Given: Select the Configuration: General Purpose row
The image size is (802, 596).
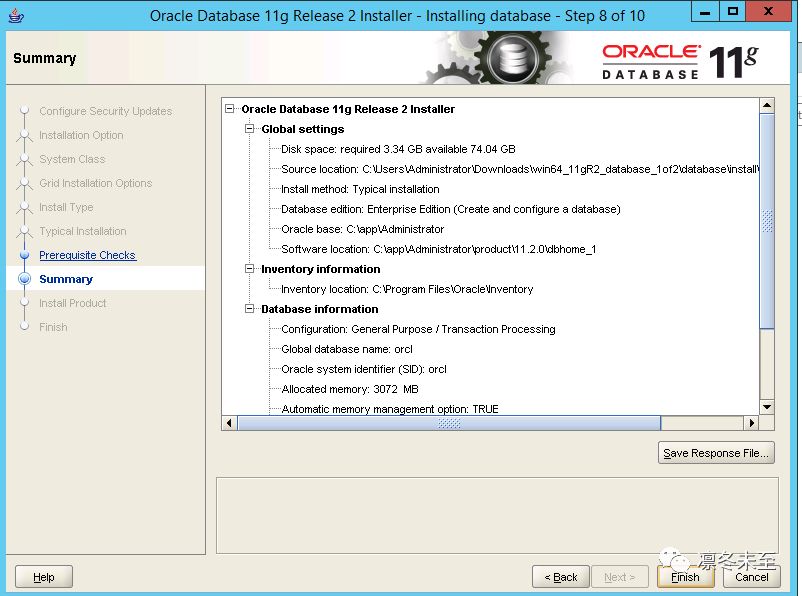Looking at the screenshot, I should coord(418,329).
